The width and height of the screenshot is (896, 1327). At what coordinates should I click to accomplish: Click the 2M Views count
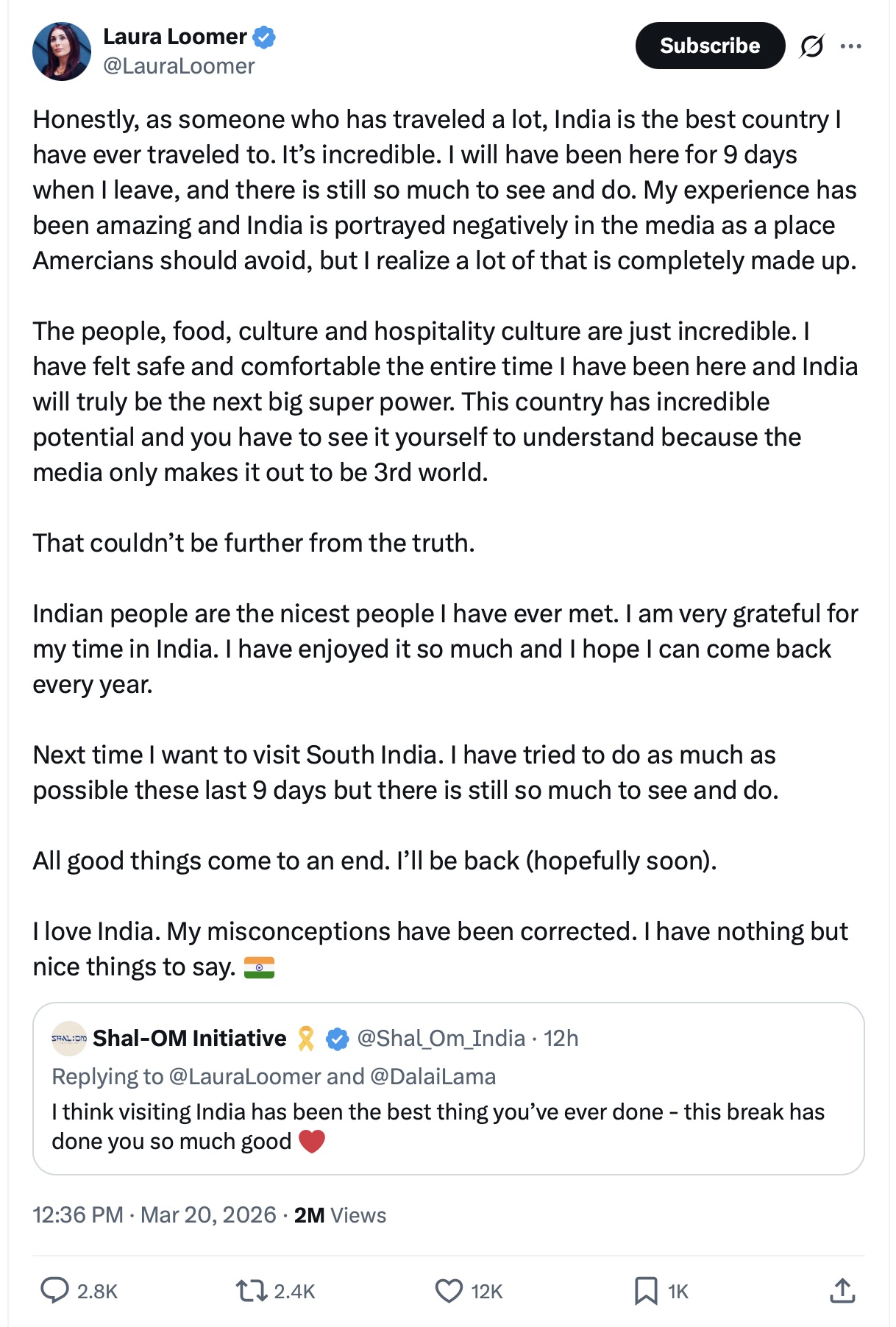[340, 1214]
